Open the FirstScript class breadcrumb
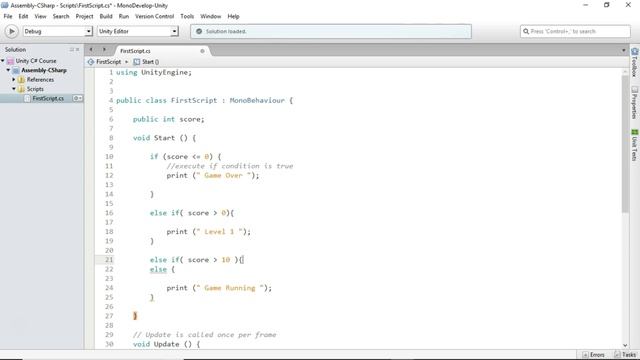This screenshot has width=640, height=360. 108,62
